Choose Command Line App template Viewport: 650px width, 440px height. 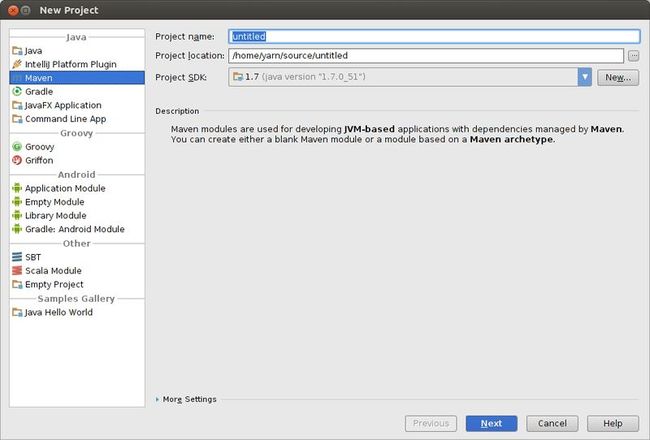pyautogui.click(x=77, y=119)
